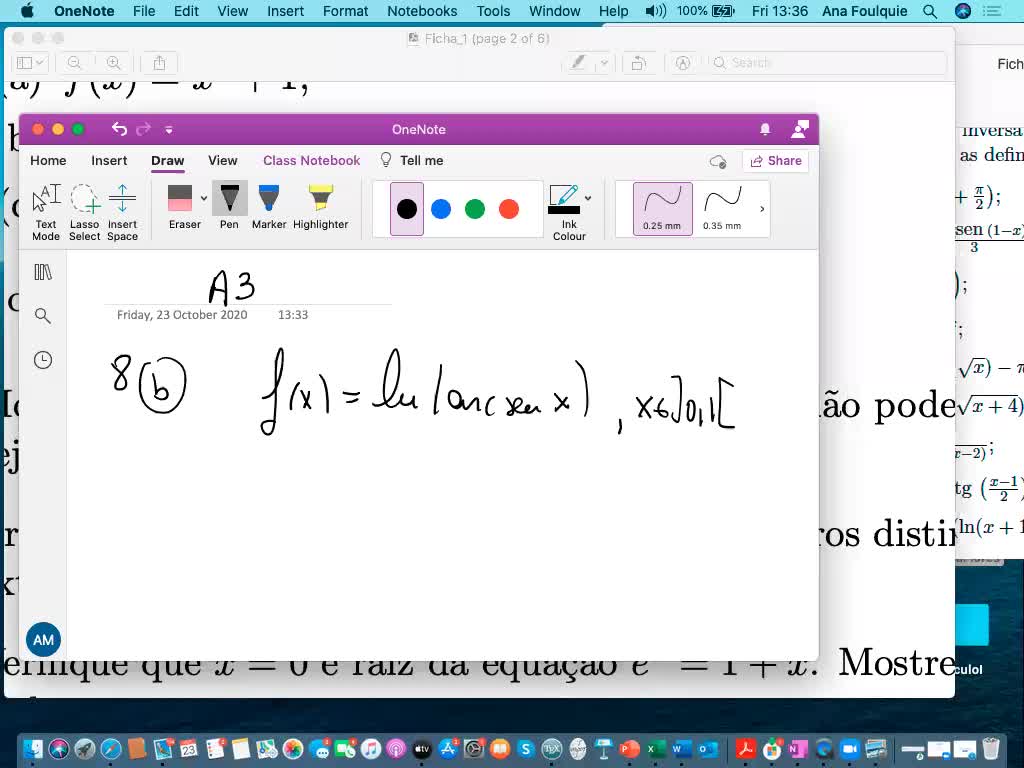Screen dimensions: 1024x768
Task: Click the page date Friday, 23 October 2020
Action: (182, 315)
